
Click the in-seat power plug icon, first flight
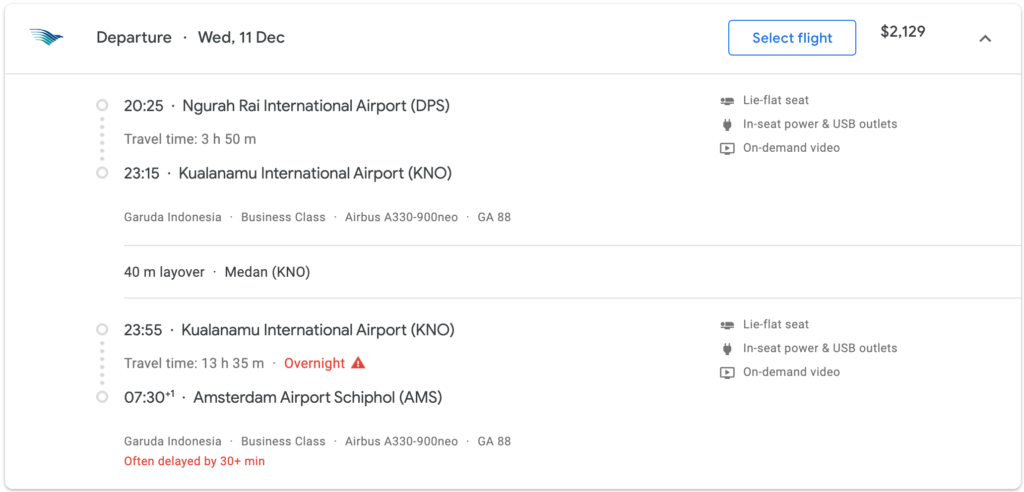click(x=727, y=124)
